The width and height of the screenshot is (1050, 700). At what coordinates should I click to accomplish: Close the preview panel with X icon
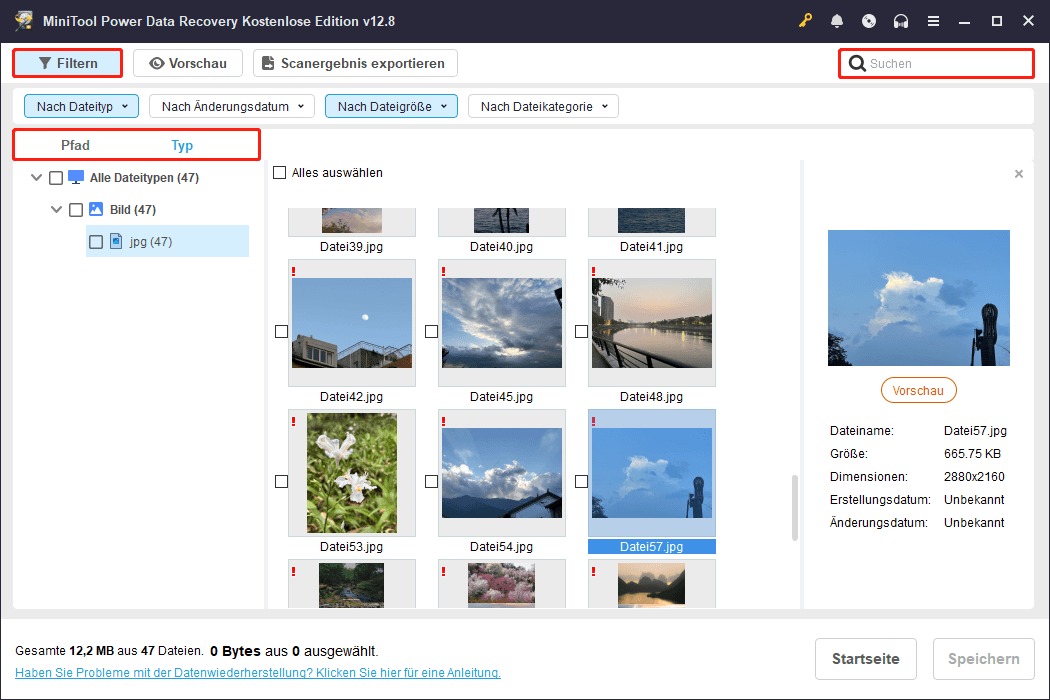tap(1019, 174)
